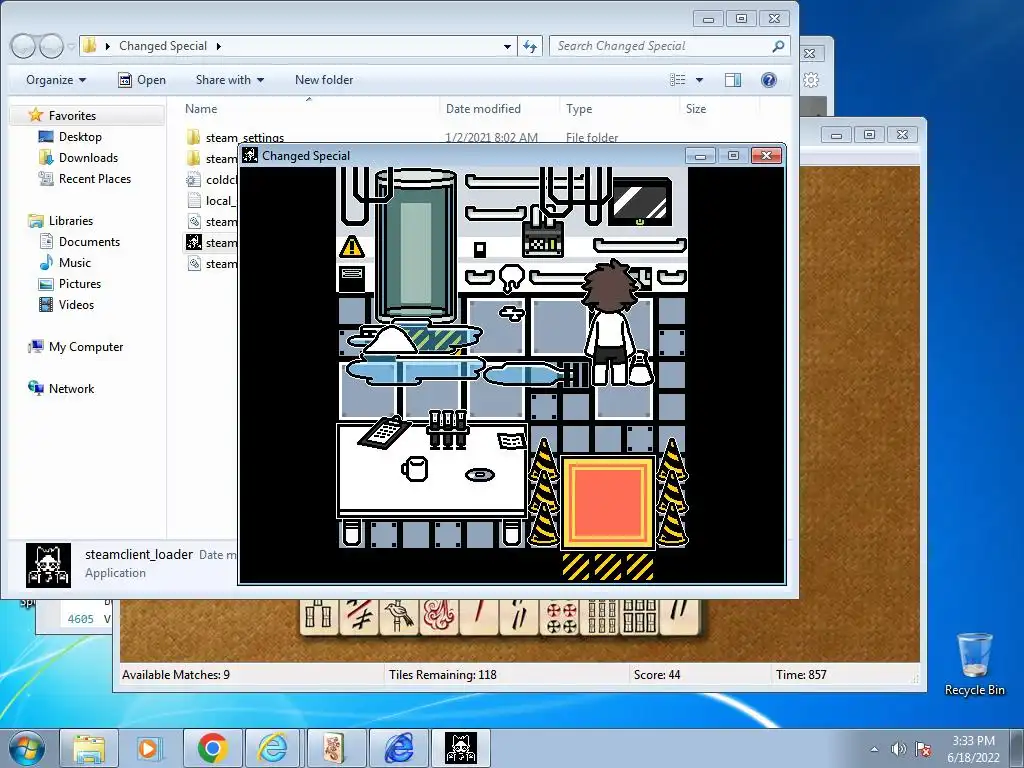
Task: Select the highlighted steamclient_loader application icon
Action: pos(194,242)
